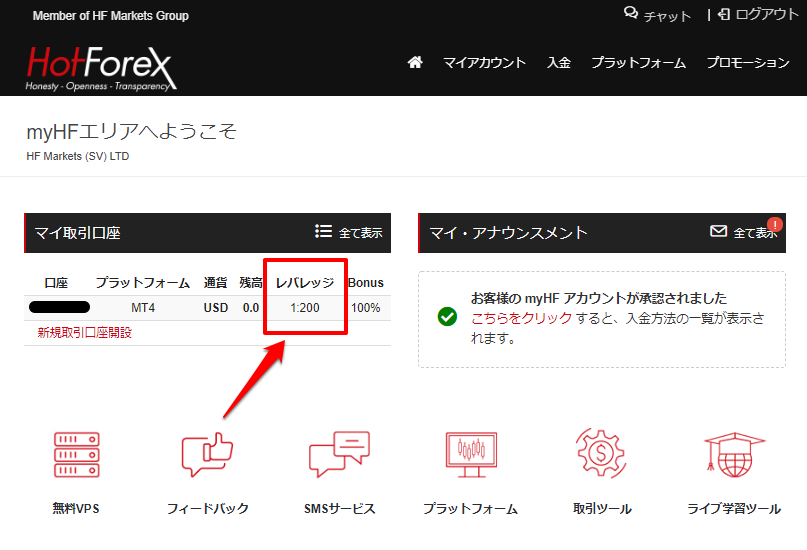Click the red notification alert badge

pos(775,225)
